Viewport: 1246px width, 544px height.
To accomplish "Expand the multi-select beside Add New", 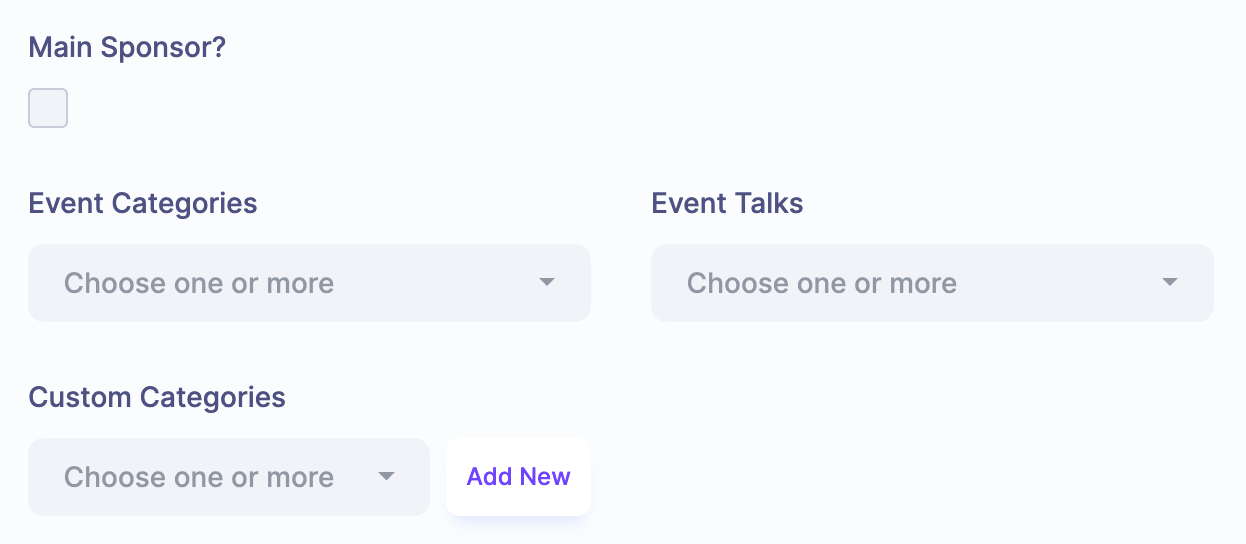I will click(229, 477).
